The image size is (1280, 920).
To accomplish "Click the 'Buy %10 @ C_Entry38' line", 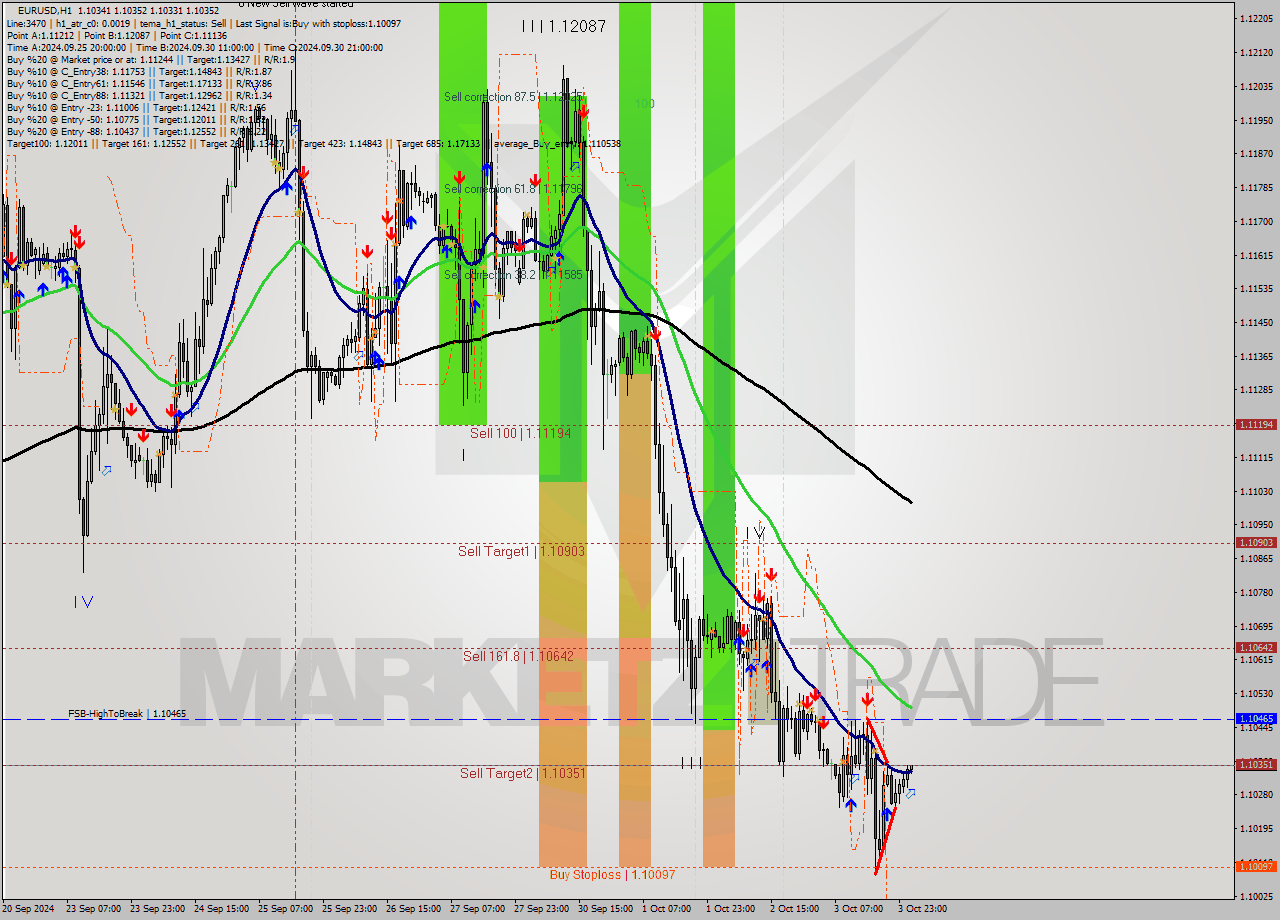I will 138,71.
